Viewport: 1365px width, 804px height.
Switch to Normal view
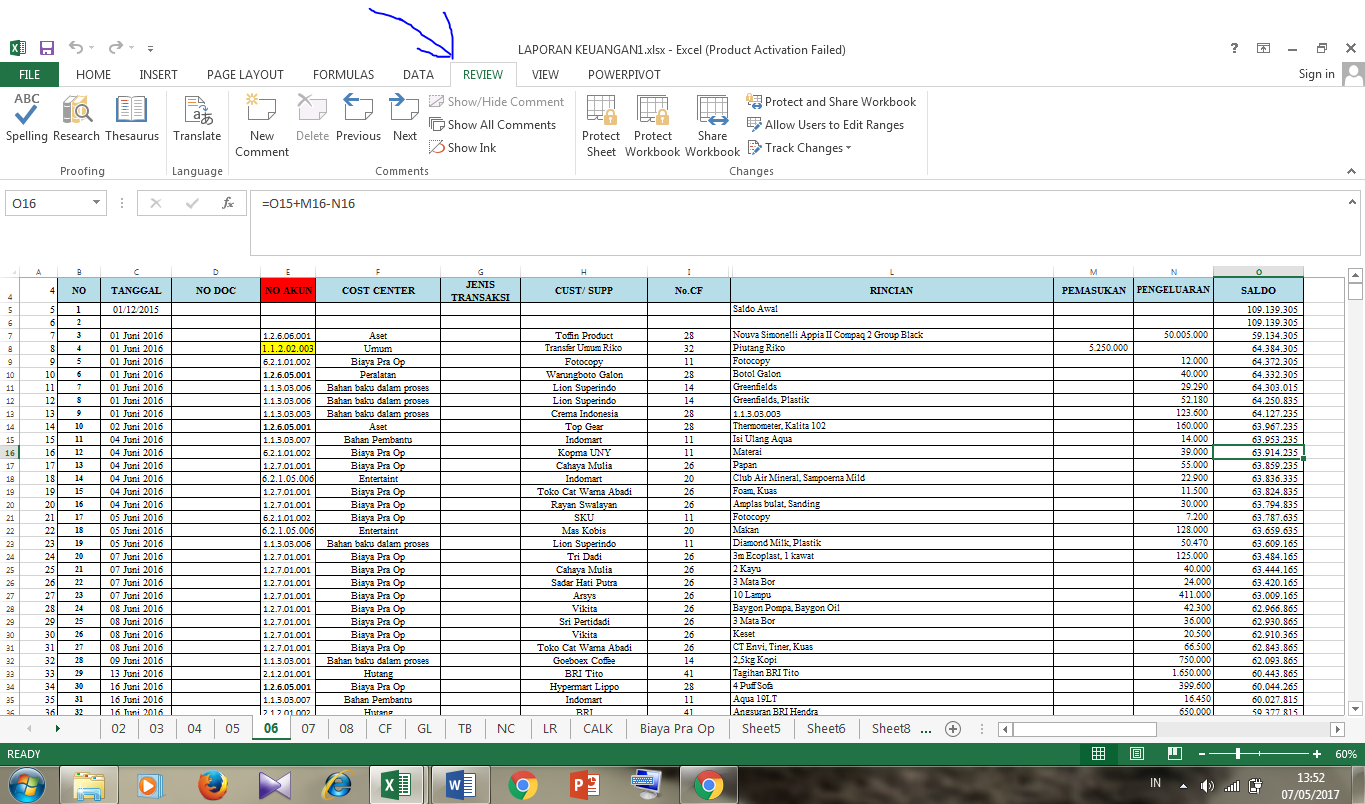pos(1098,754)
